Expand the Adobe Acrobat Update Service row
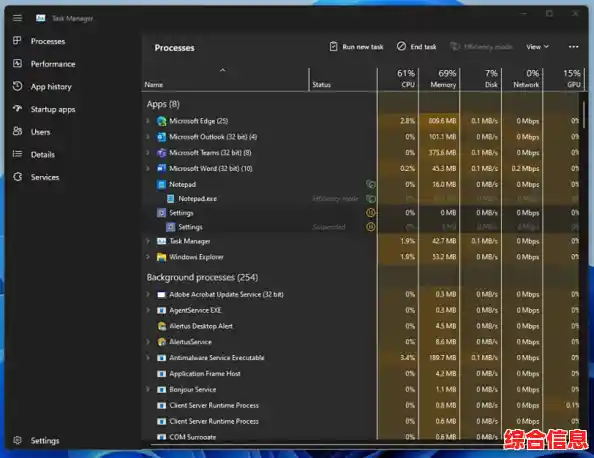594x458 pixels. (148, 294)
